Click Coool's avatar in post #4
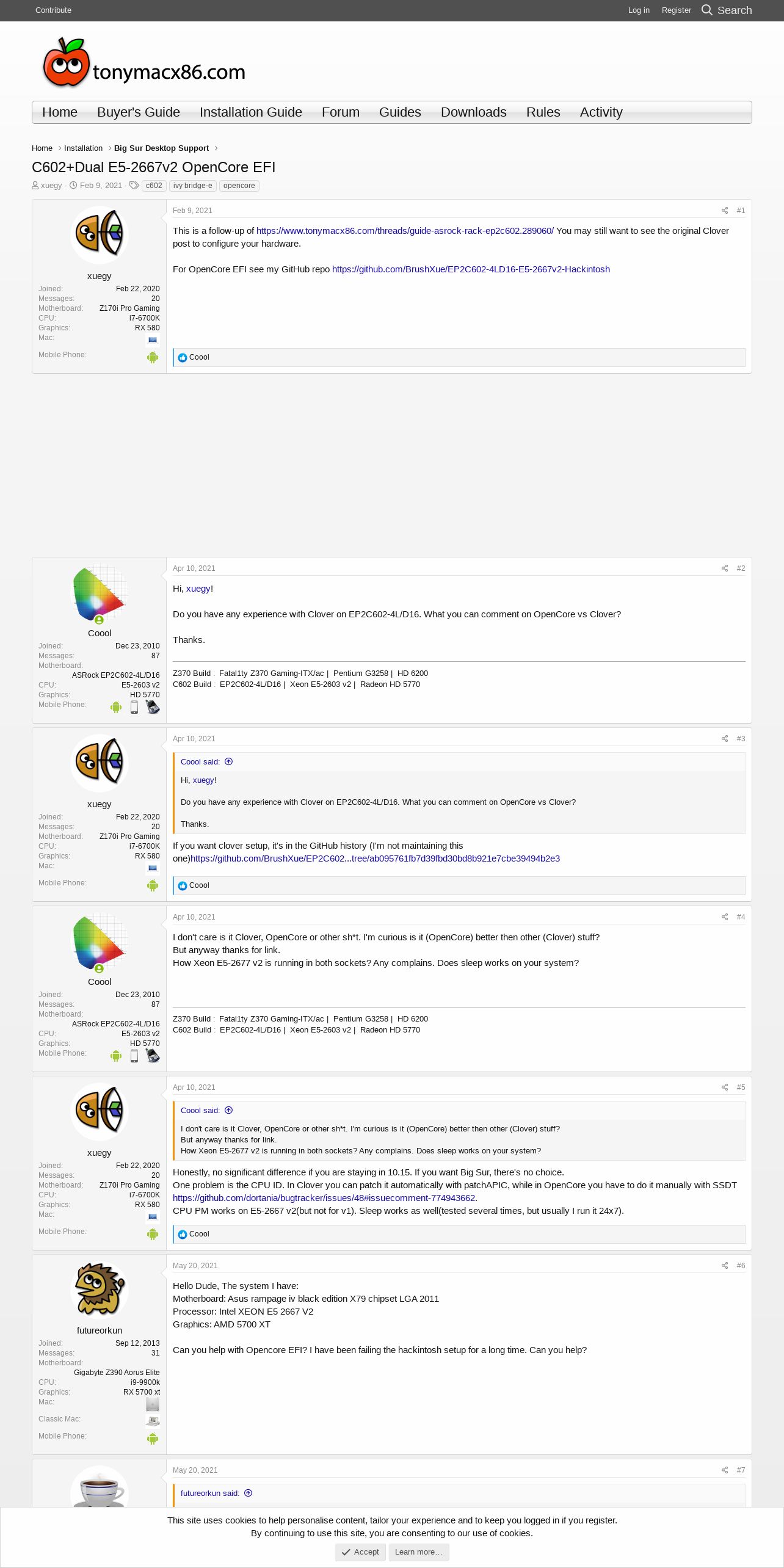Screen dimensions: 784x1568 [100, 942]
